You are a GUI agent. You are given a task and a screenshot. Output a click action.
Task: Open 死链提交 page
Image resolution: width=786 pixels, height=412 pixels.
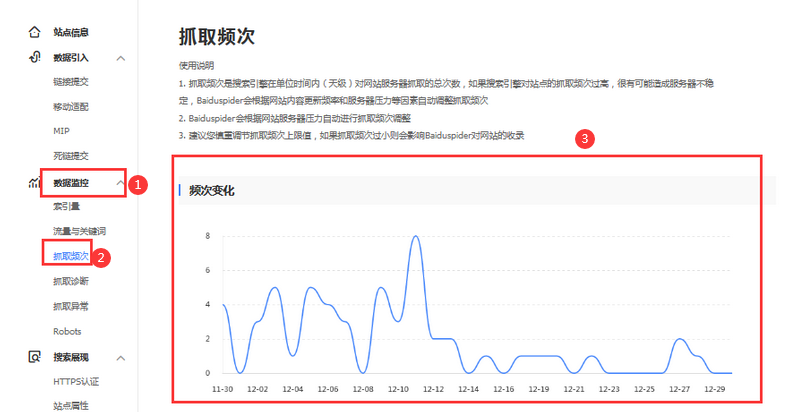pyautogui.click(x=71, y=156)
